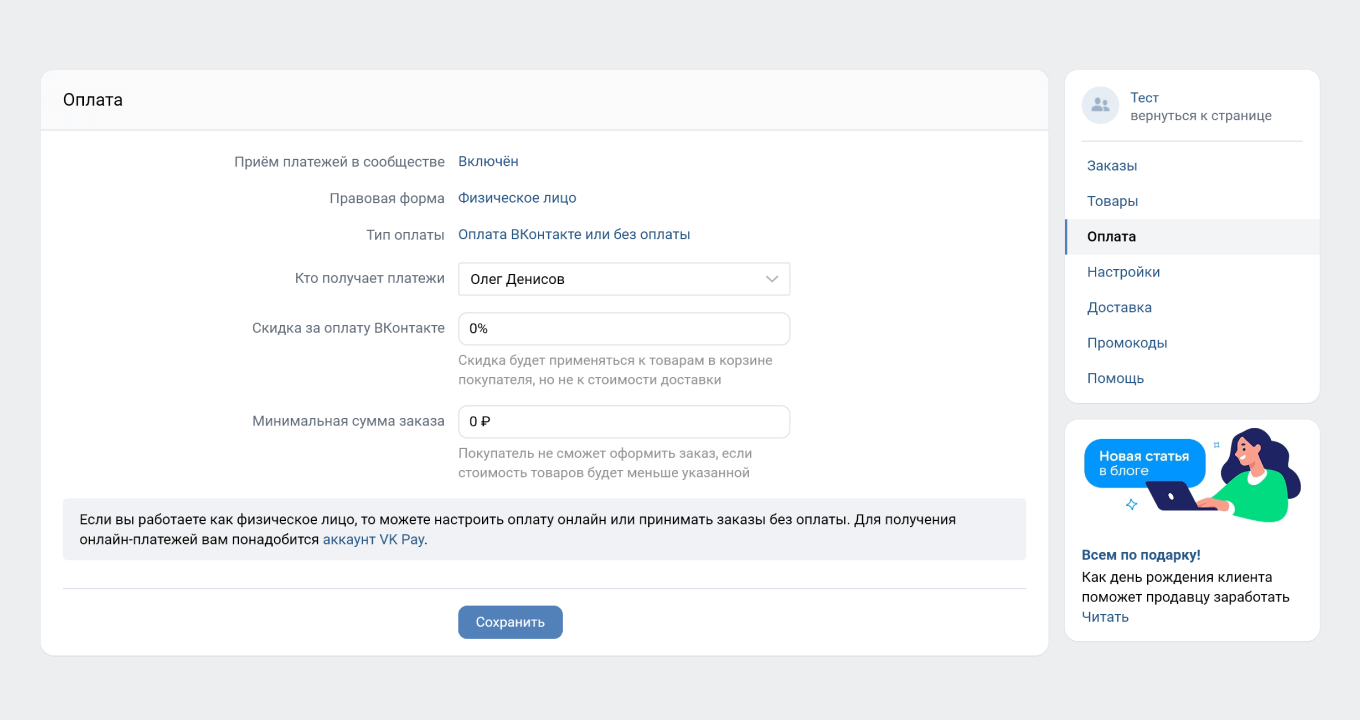Image resolution: width=1360 pixels, height=720 pixels.
Task: Change payment type Оплата ВКонтакте или без оплаты
Action: point(574,235)
